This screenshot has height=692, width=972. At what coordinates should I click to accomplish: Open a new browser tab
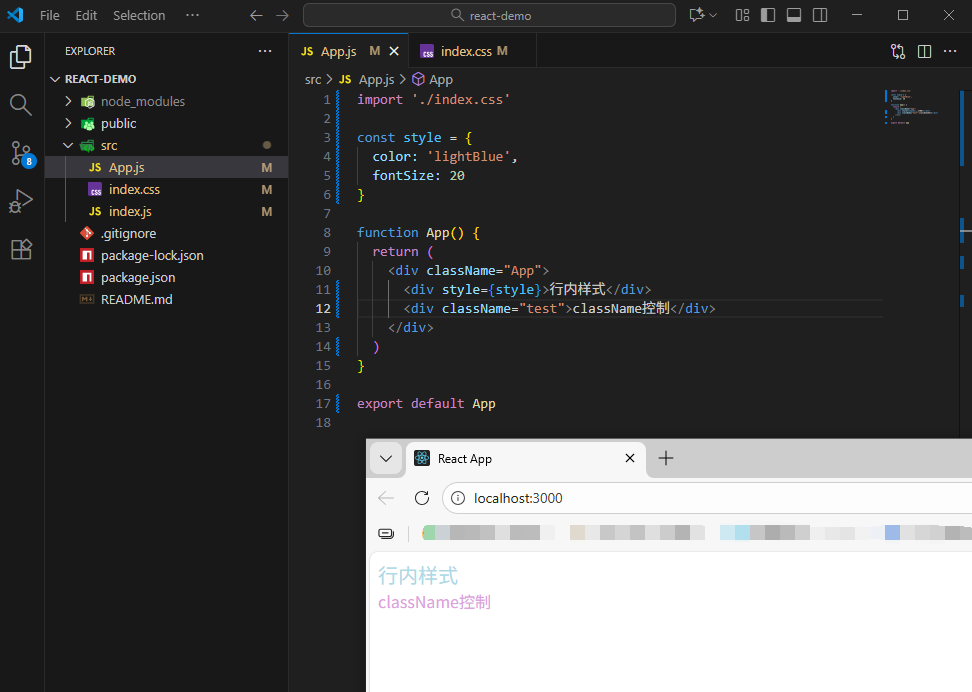666,458
